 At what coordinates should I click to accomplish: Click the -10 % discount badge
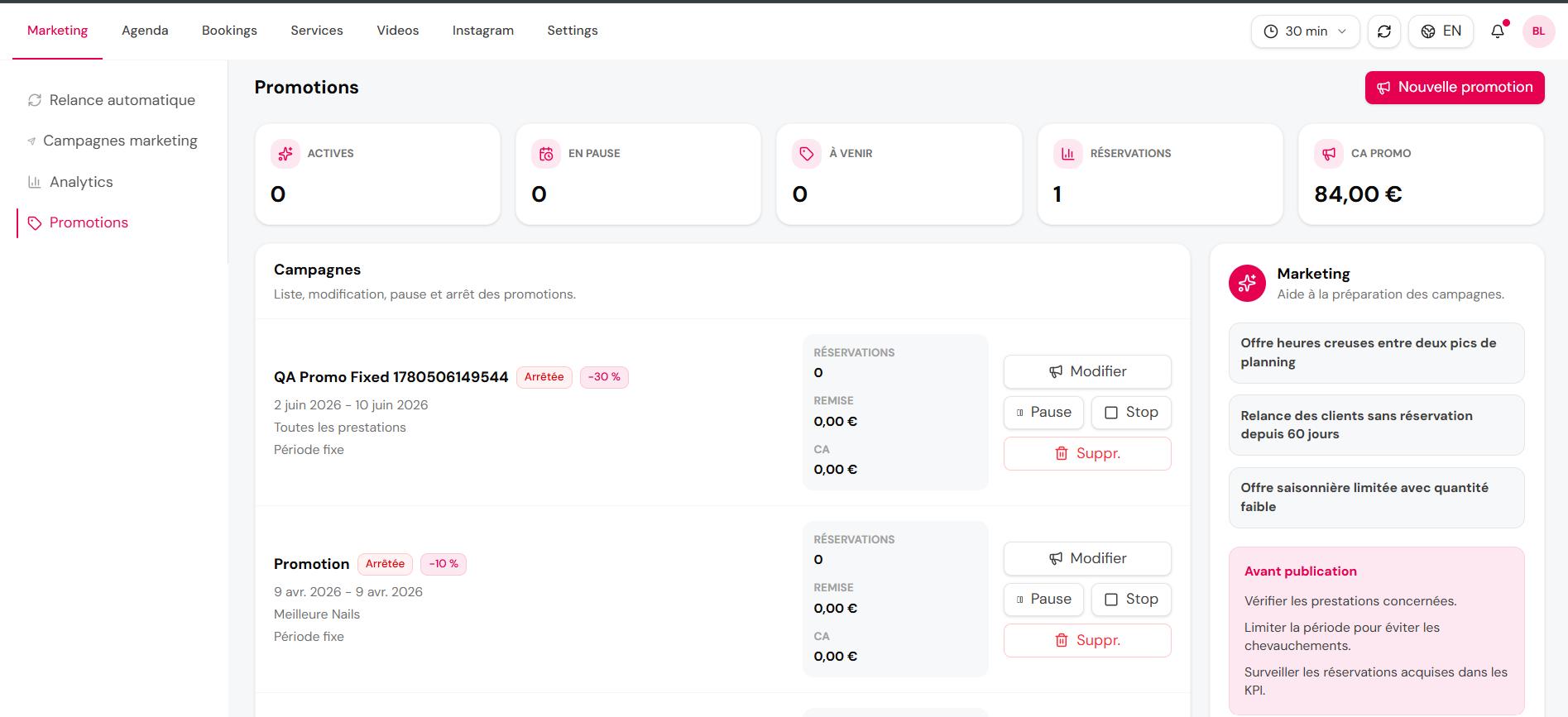444,564
